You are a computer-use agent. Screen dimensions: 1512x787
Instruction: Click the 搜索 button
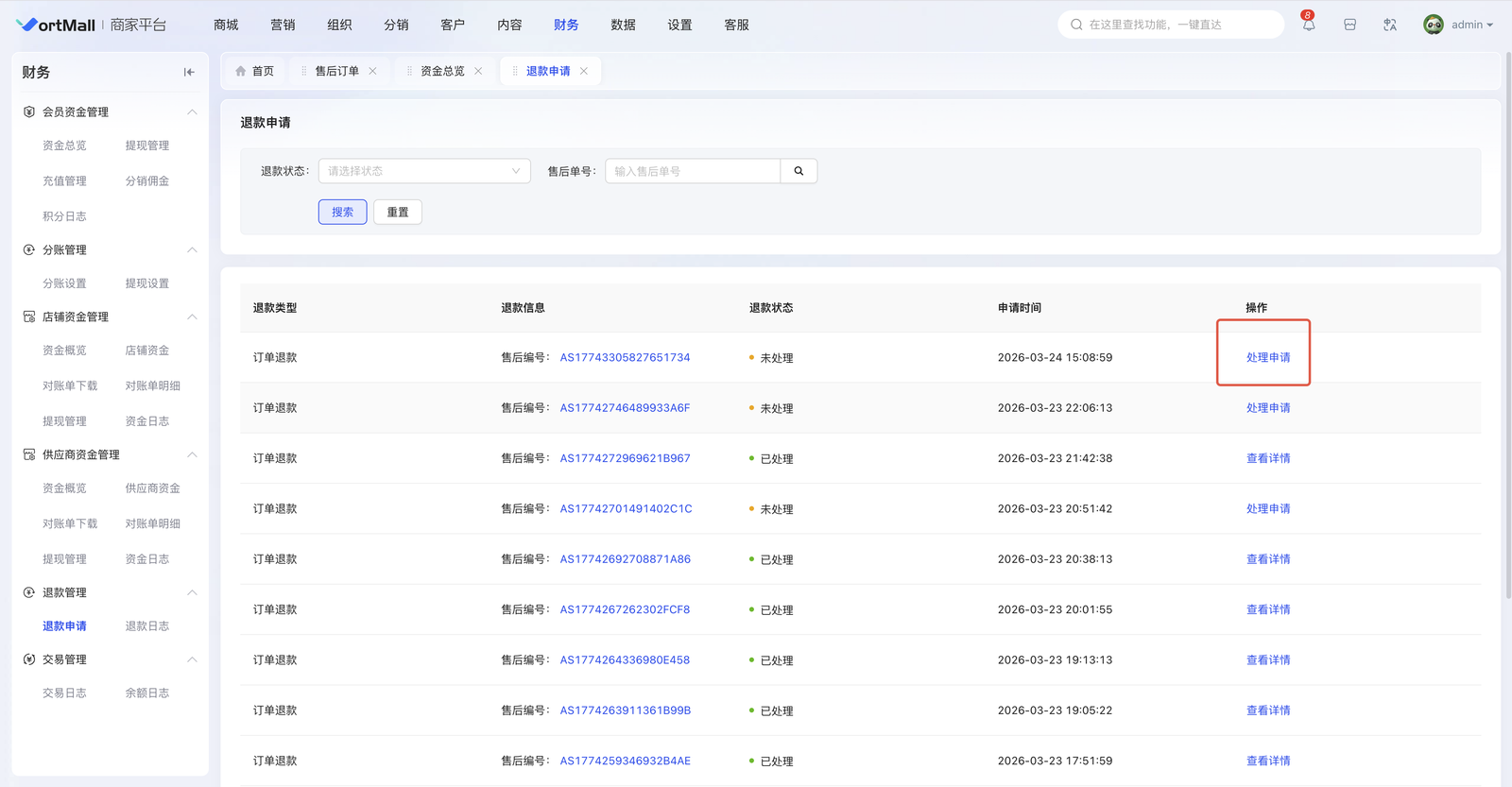point(342,213)
